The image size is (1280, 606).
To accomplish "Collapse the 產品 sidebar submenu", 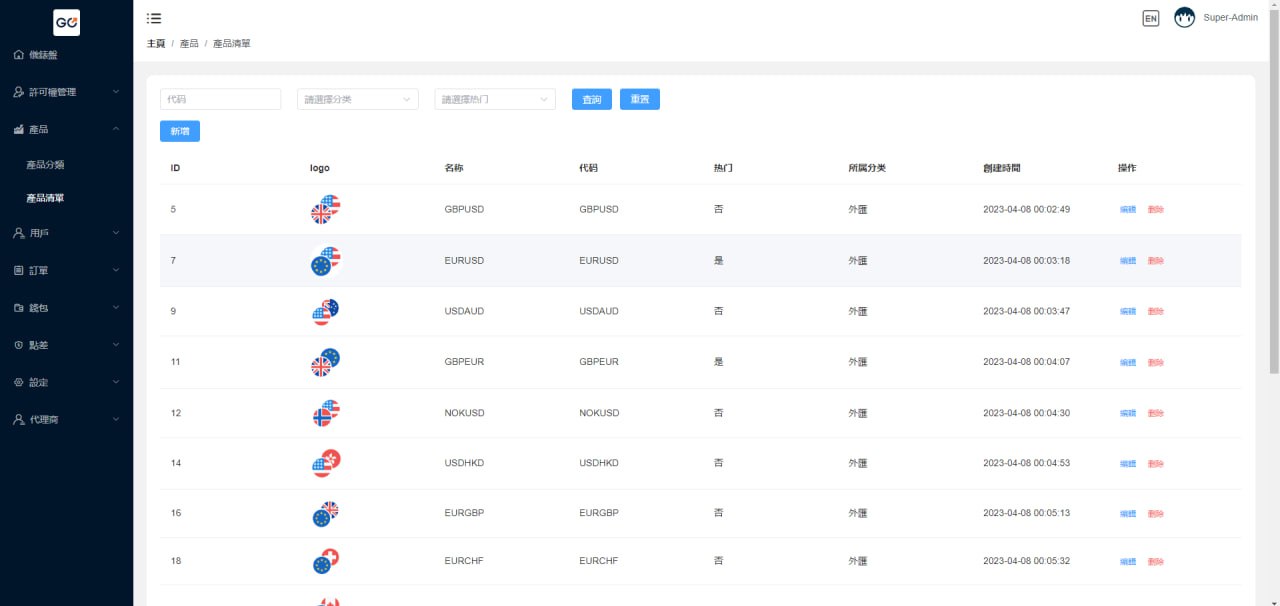I will tap(66, 129).
